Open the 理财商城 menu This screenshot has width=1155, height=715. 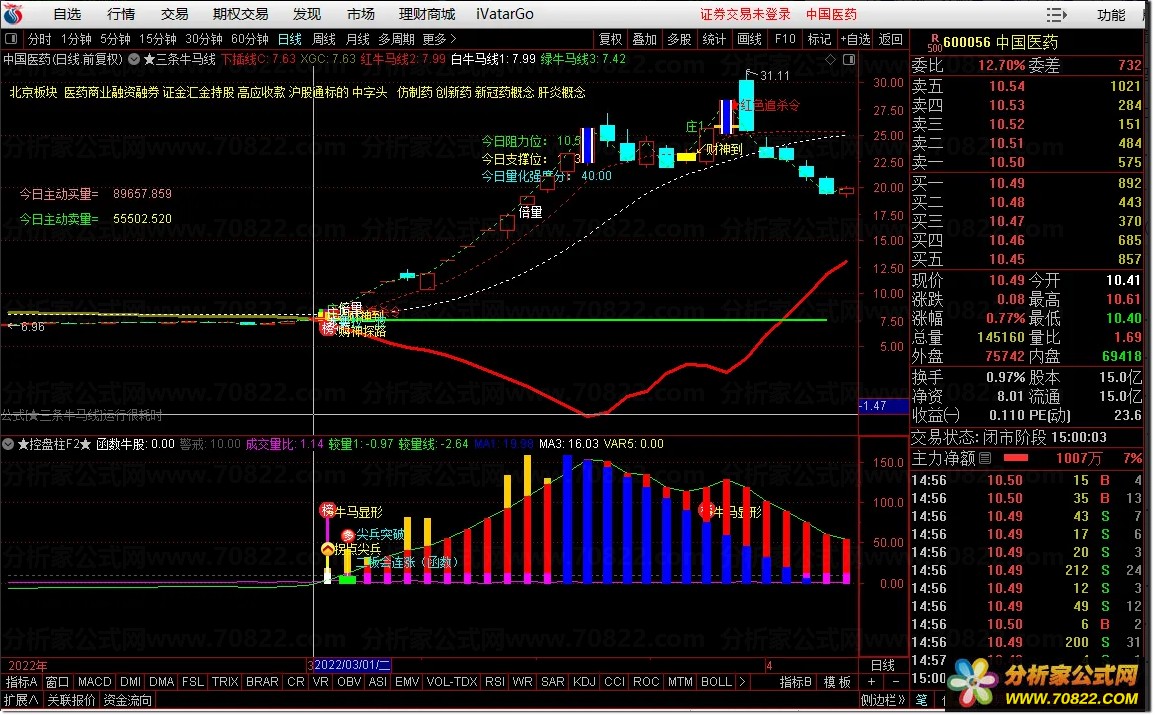coord(426,14)
